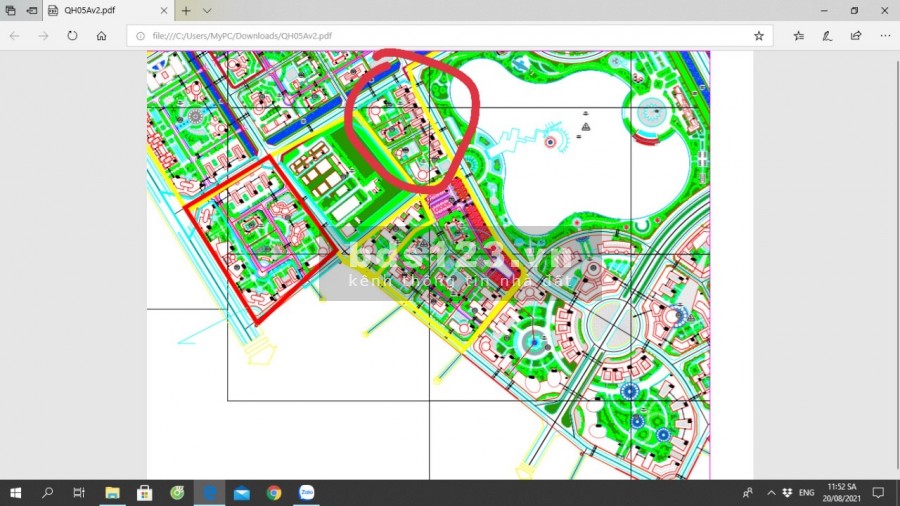Open a new tab with plus button
The width and height of the screenshot is (900, 506).
pyautogui.click(x=186, y=10)
